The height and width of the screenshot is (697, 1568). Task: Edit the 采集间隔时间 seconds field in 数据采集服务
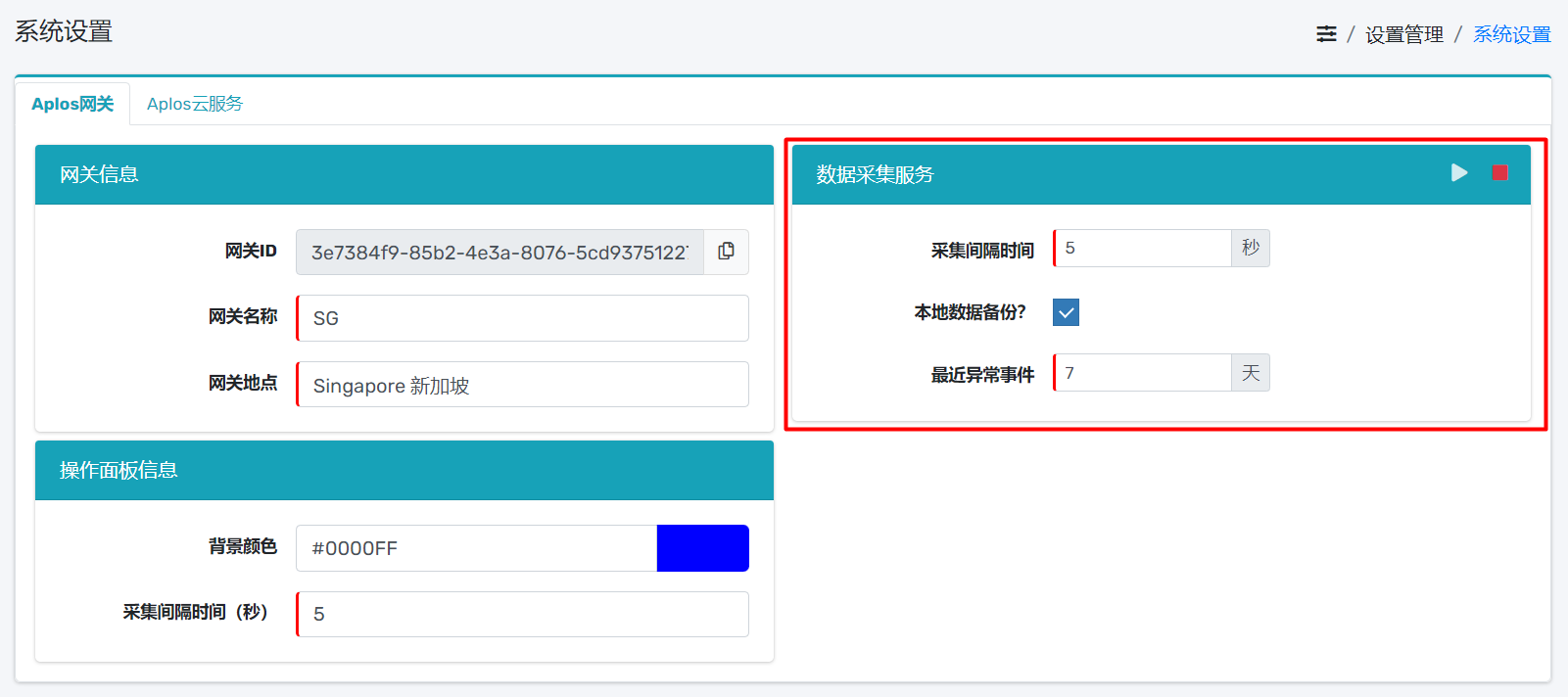click(x=1142, y=249)
